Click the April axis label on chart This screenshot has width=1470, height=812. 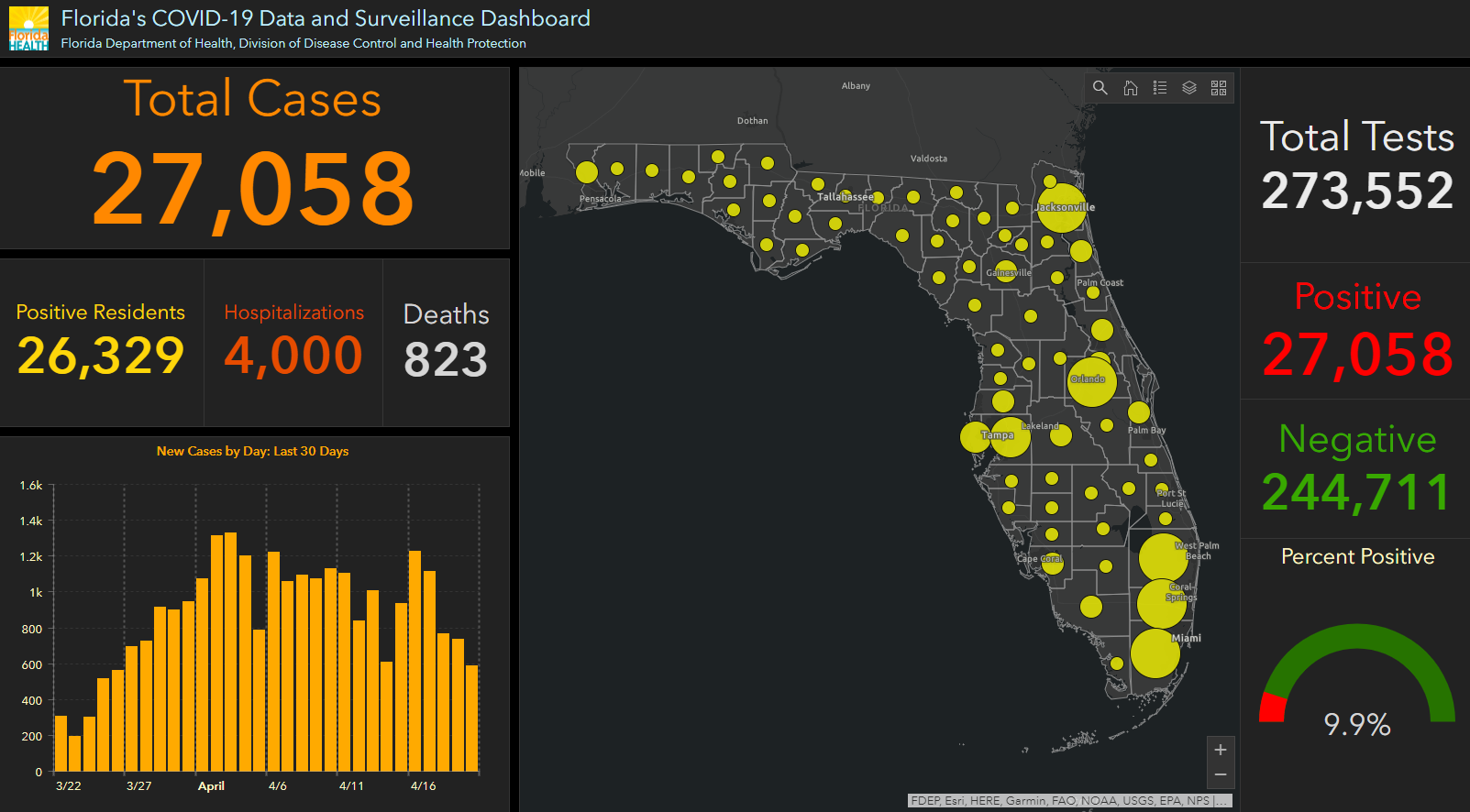pyautogui.click(x=211, y=786)
